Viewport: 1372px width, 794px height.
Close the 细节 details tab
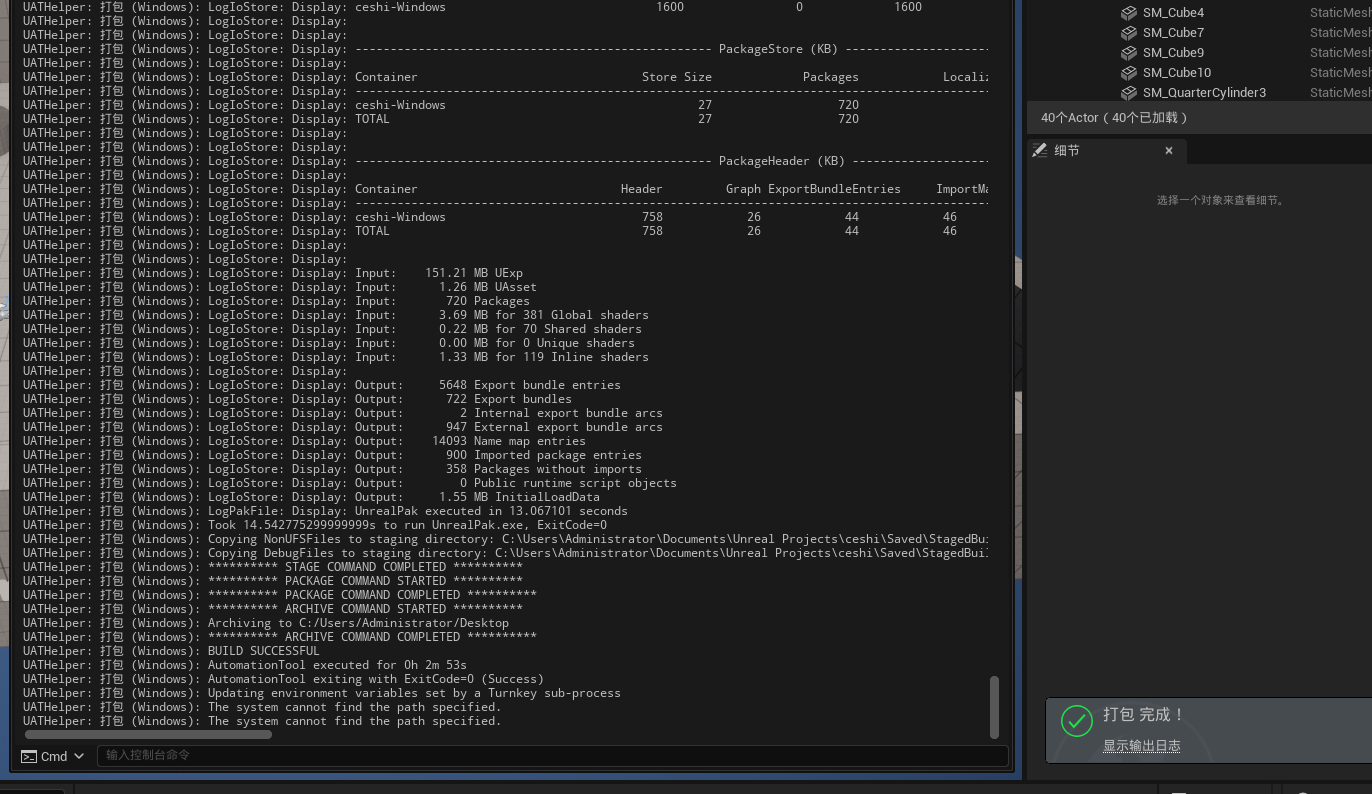[1169, 150]
